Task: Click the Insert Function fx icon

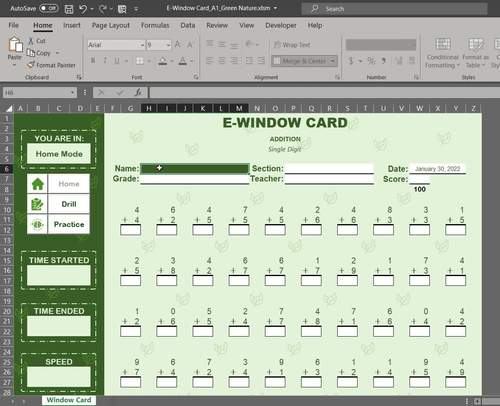Action: [x=138, y=93]
